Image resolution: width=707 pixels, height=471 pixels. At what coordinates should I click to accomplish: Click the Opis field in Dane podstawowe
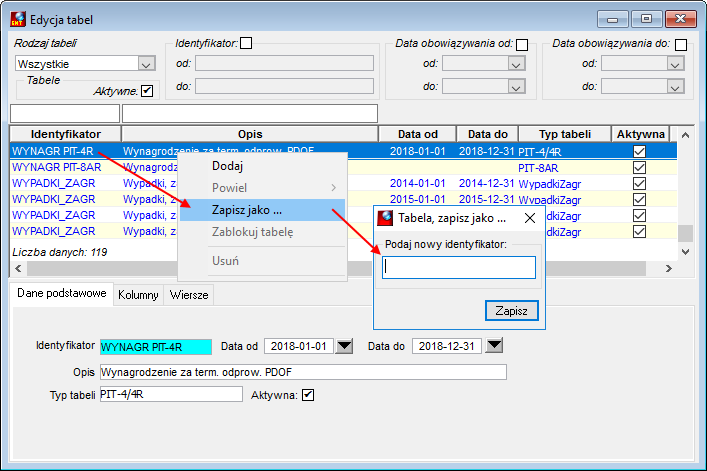pyautogui.click(x=303, y=372)
